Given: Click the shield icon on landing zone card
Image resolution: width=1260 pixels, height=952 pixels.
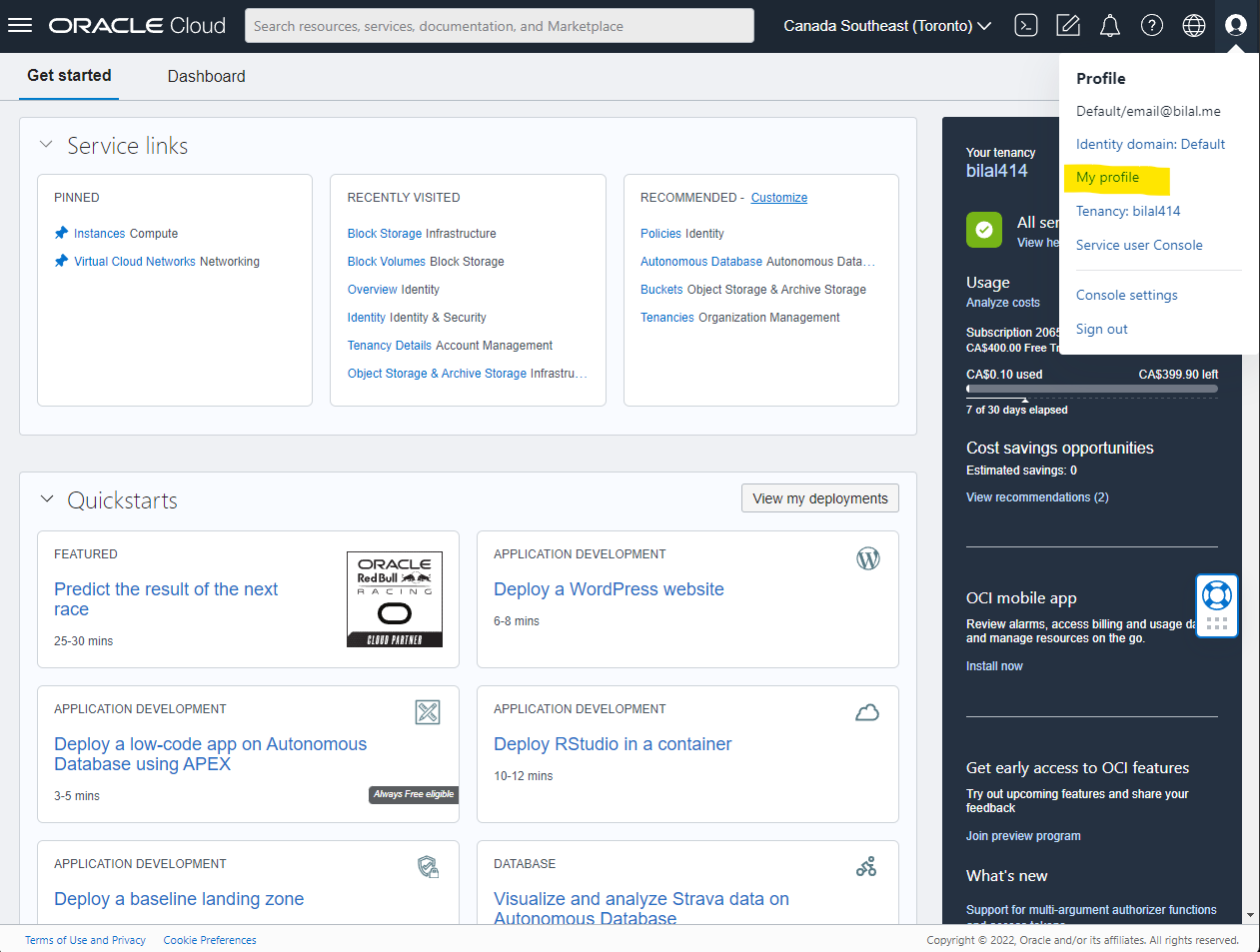Looking at the screenshot, I should (429, 867).
